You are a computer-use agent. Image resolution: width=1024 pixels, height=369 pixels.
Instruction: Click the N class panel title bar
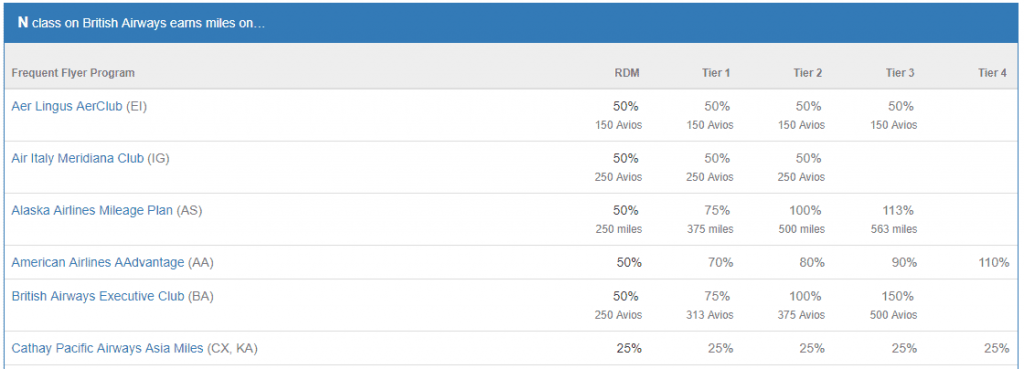click(512, 23)
